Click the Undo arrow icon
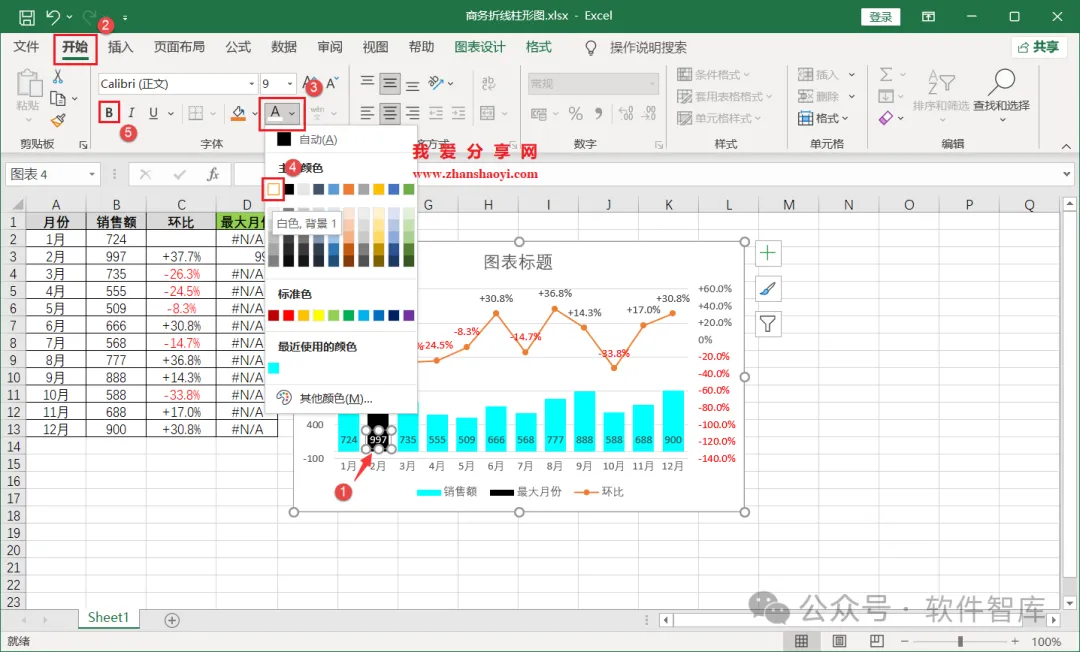 click(53, 17)
